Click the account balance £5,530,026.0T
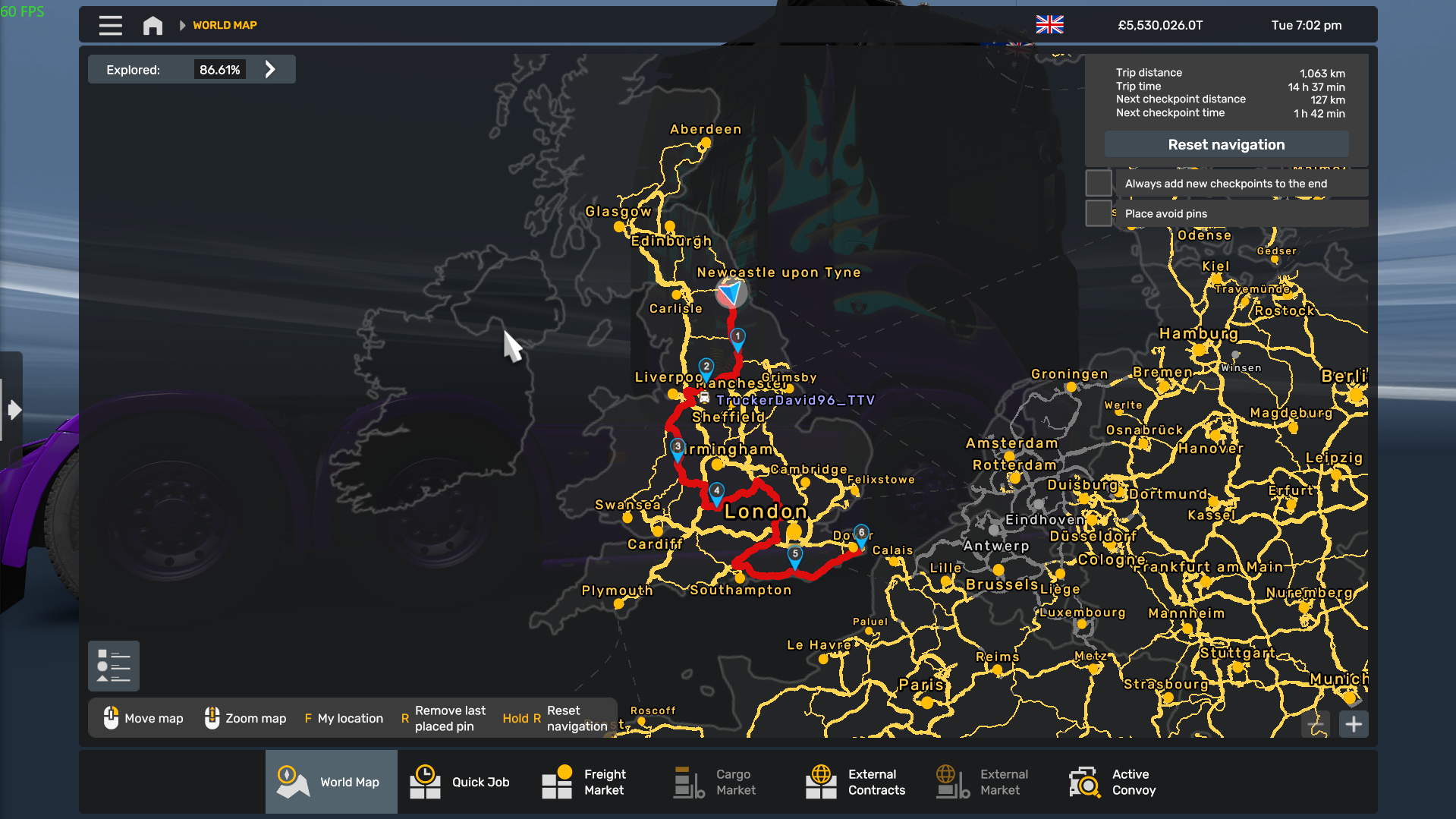This screenshot has width=1456, height=819. click(x=1160, y=25)
